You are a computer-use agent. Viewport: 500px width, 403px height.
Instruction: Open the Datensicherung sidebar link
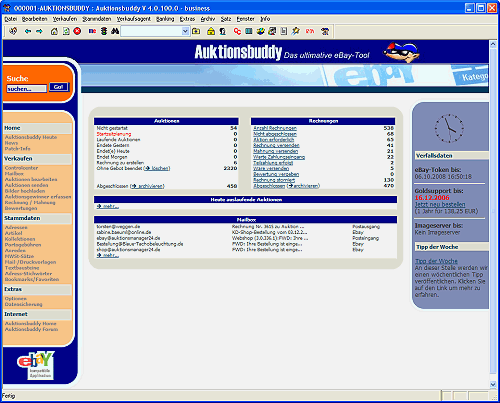pos(24,304)
